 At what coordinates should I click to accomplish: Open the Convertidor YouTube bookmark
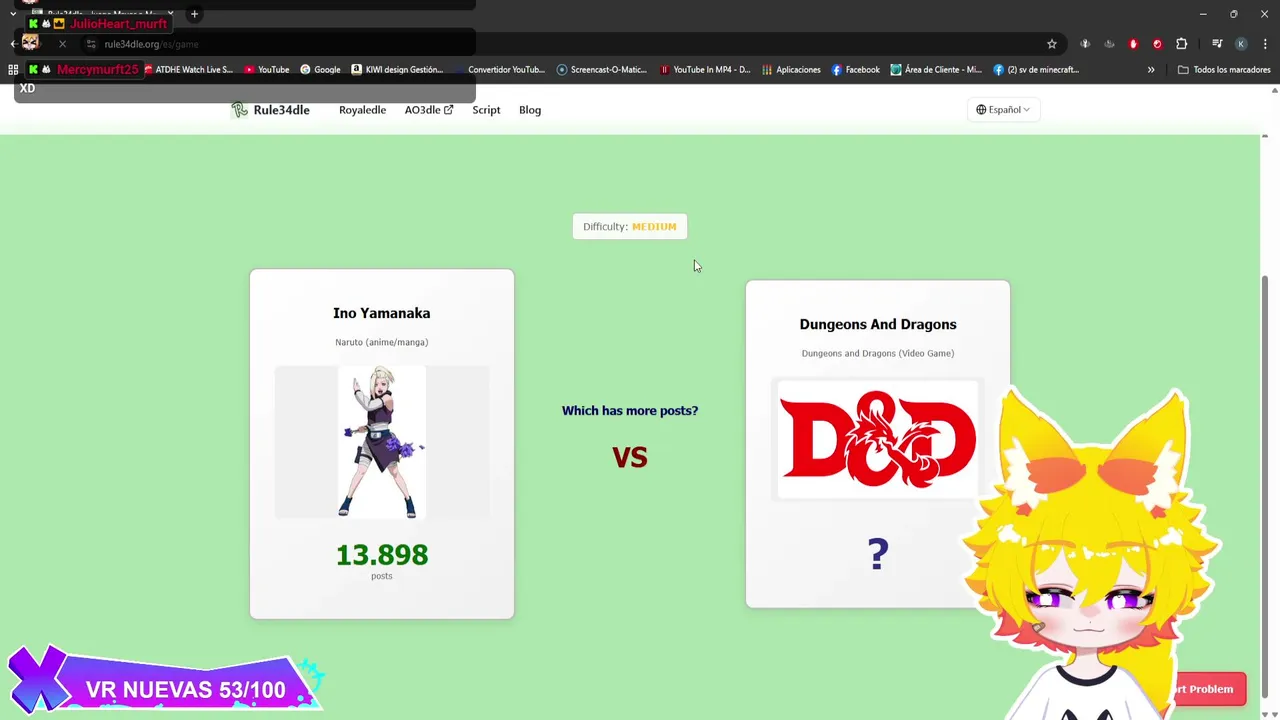click(x=500, y=70)
